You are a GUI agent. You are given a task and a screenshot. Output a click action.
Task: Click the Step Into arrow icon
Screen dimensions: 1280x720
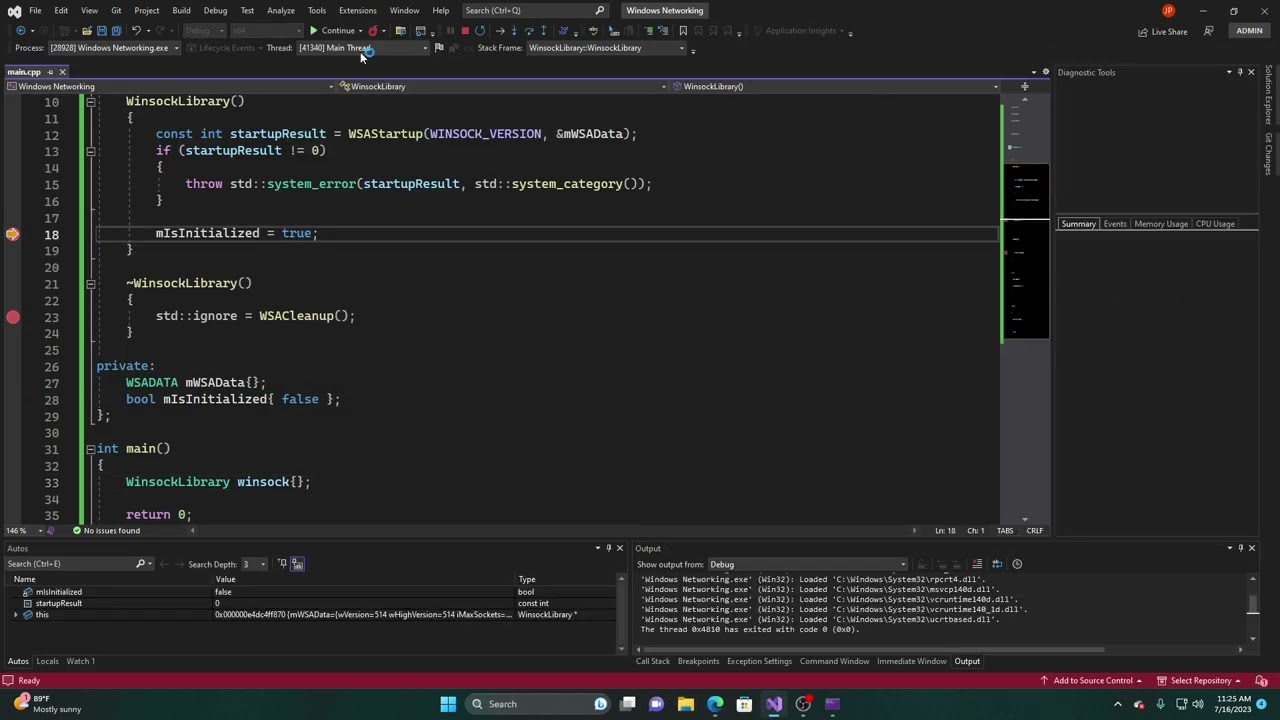(x=514, y=31)
